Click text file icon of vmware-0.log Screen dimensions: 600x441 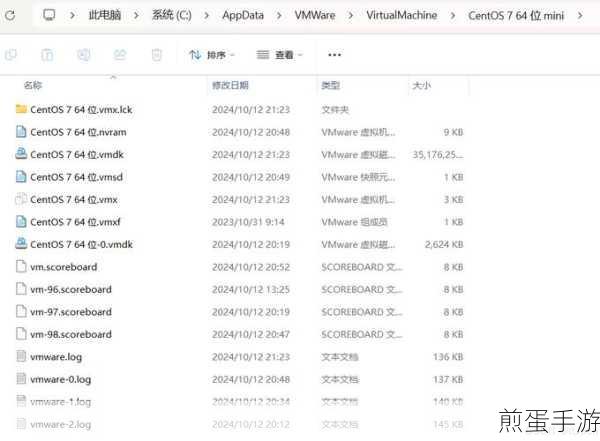(x=21, y=379)
